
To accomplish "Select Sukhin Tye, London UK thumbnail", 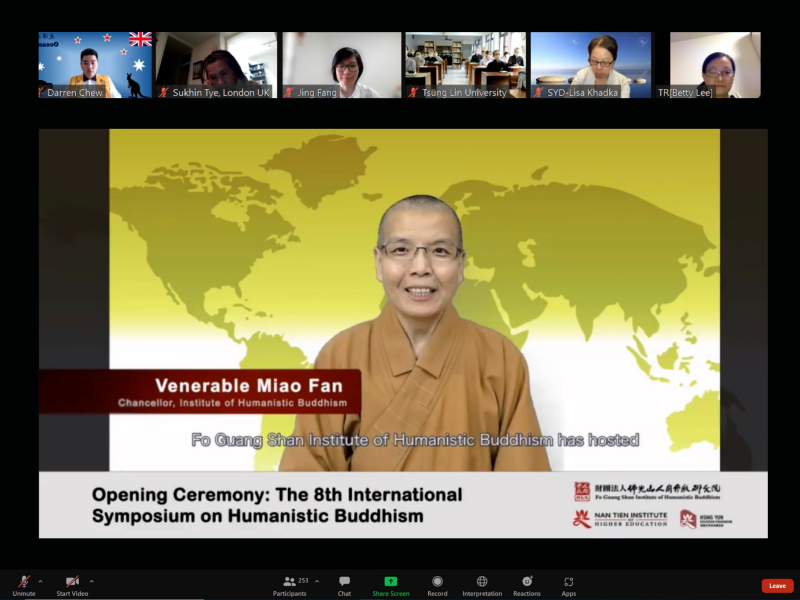I will coord(216,65).
